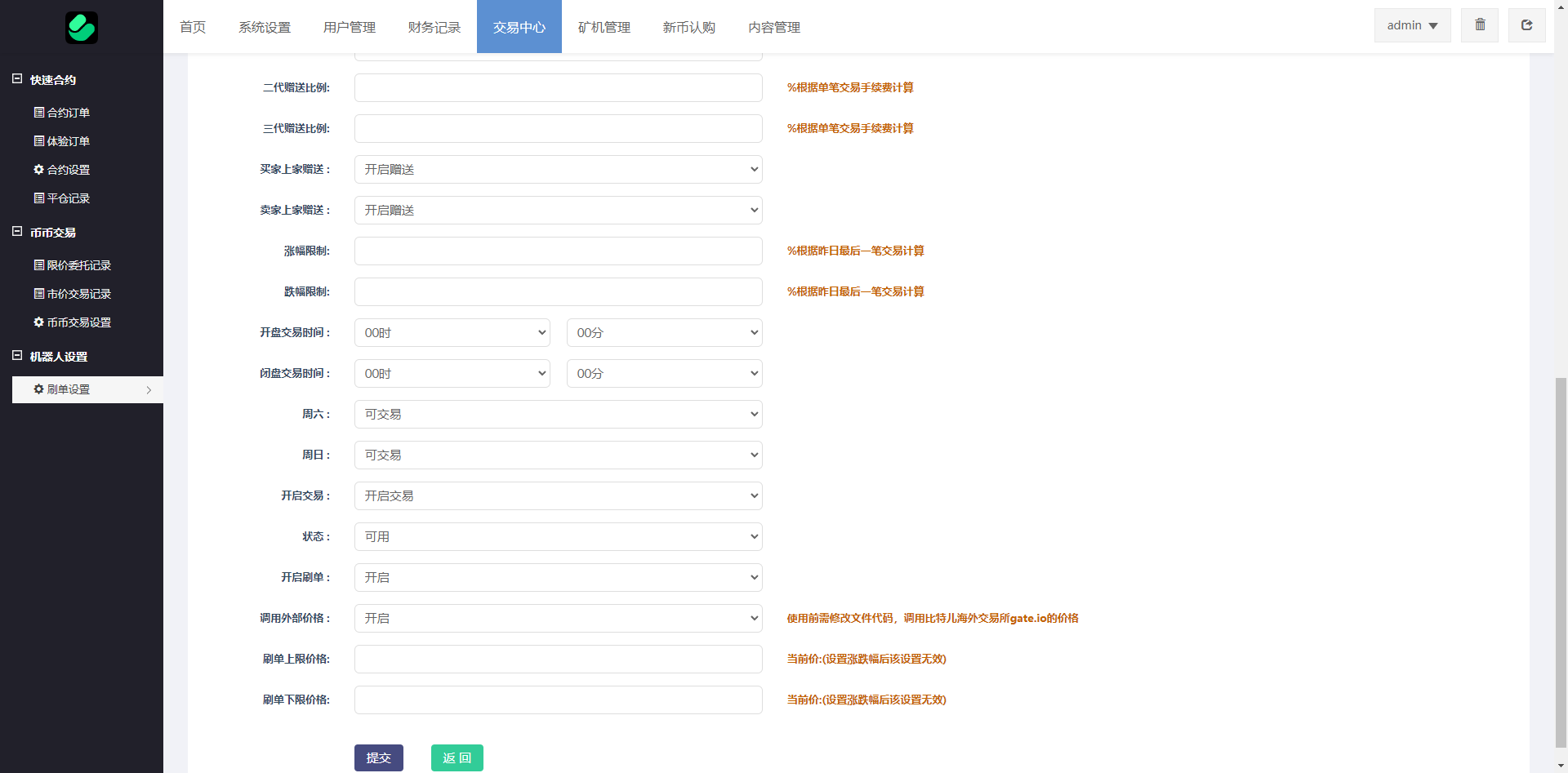
Task: Open 平仓记录 list item in sidebar
Action: (x=62, y=198)
